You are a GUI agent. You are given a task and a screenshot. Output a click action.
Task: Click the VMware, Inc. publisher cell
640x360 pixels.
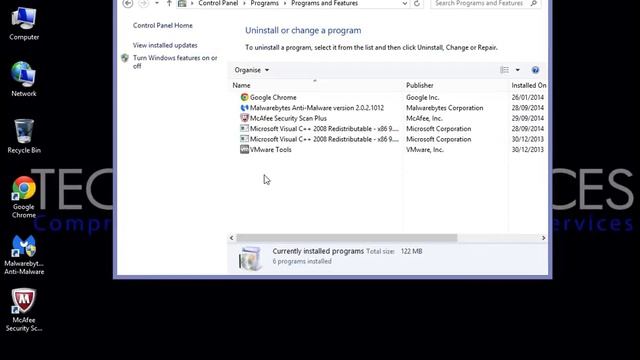tap(424, 150)
